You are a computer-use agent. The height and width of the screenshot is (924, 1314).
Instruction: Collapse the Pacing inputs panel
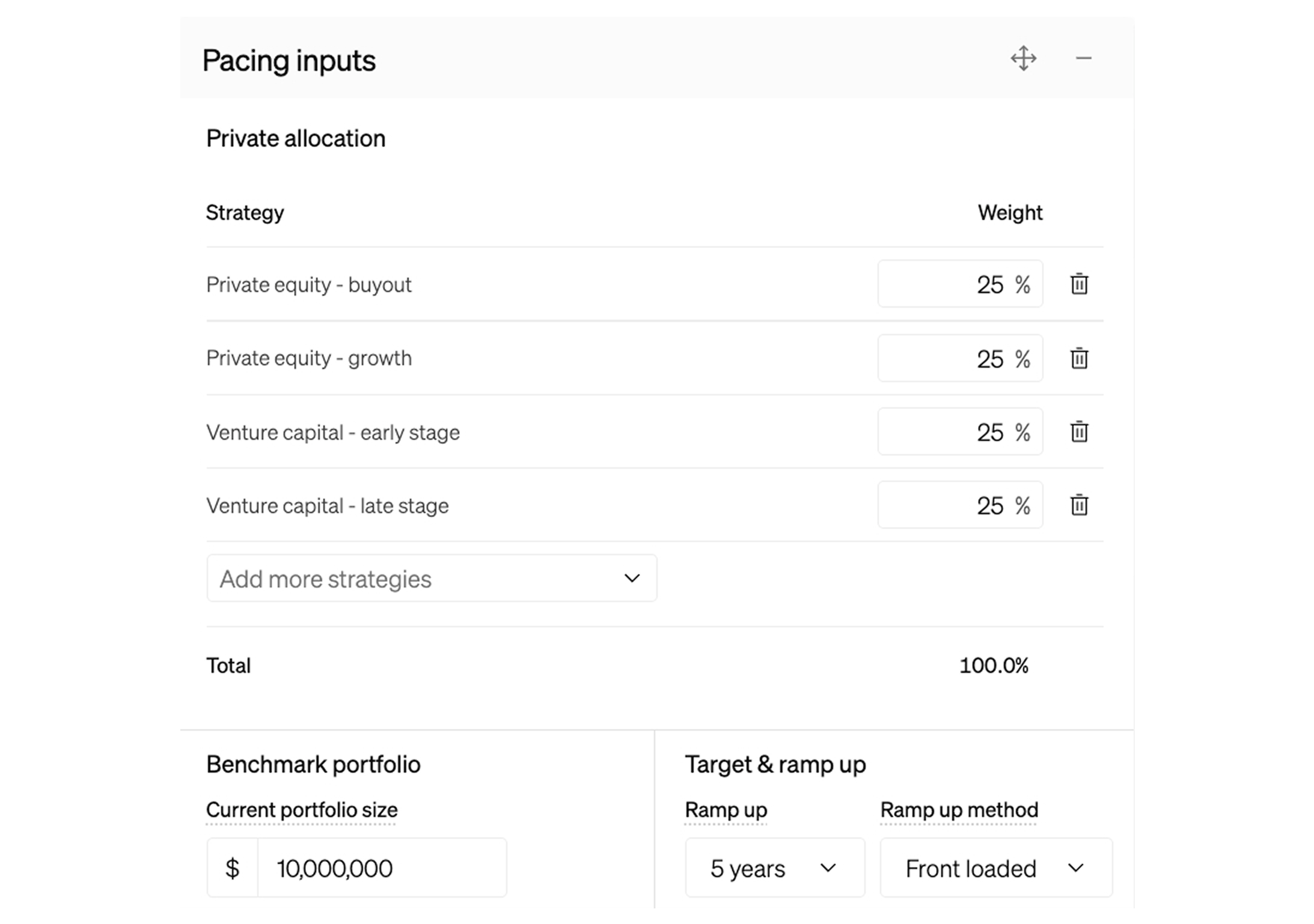pos(1083,58)
